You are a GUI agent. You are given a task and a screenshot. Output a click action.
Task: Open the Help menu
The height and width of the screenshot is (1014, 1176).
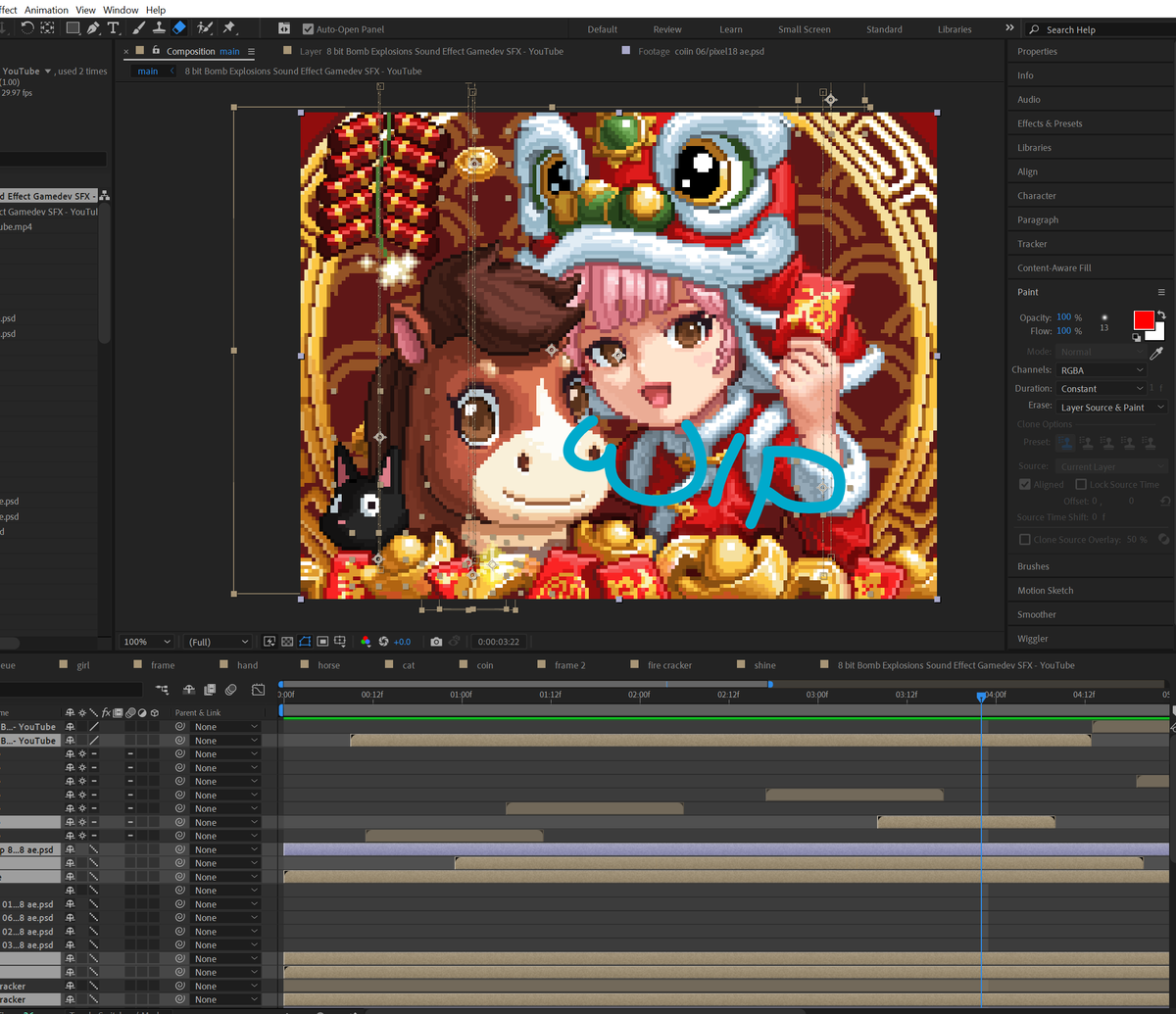click(x=156, y=10)
